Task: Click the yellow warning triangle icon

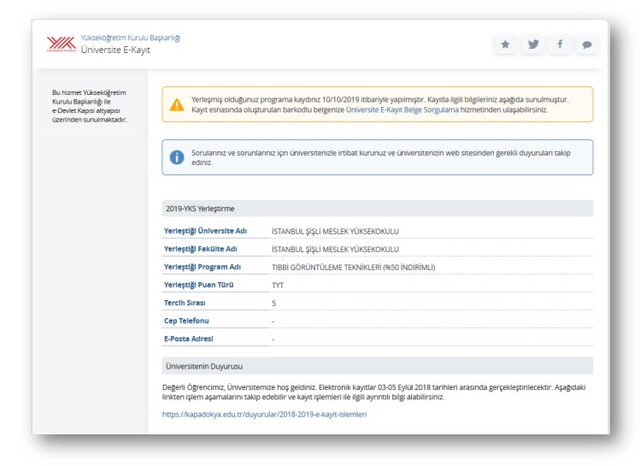Action: [177, 104]
